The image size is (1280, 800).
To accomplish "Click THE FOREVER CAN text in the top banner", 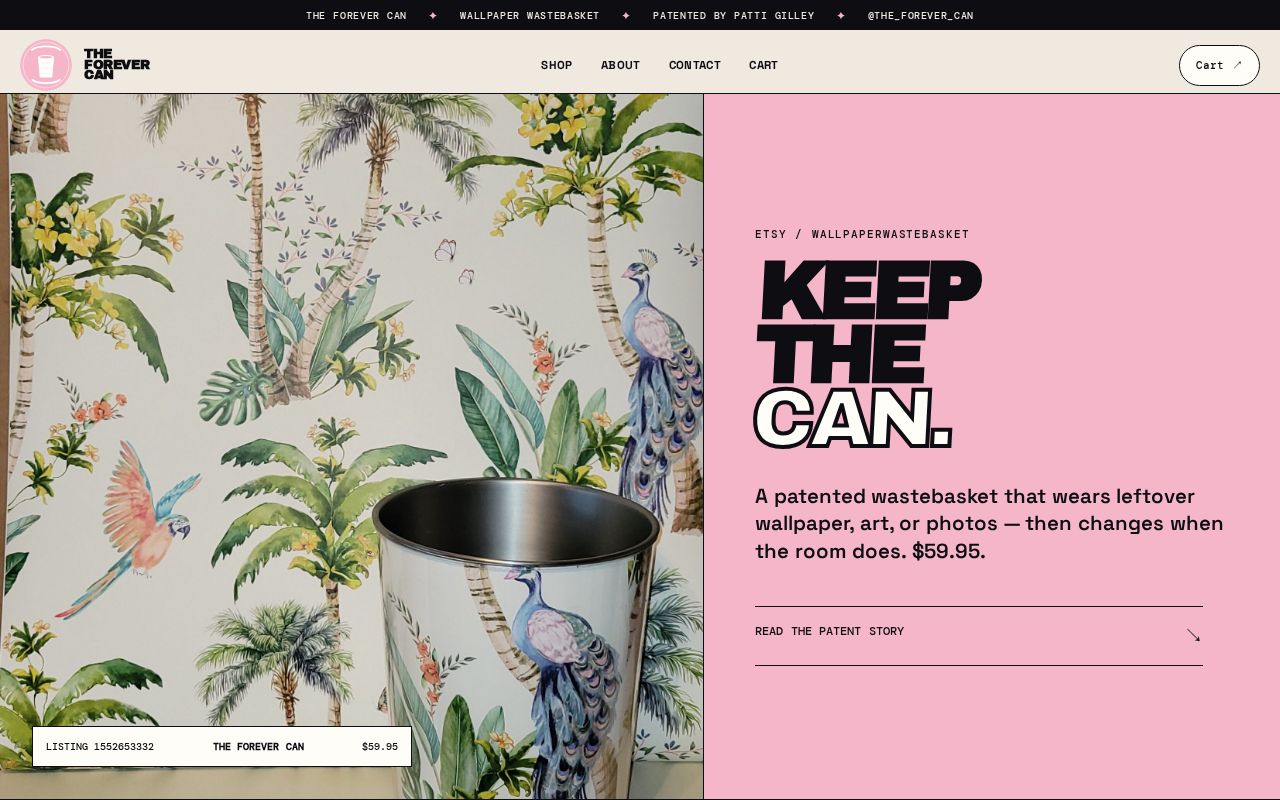I will pyautogui.click(x=356, y=15).
